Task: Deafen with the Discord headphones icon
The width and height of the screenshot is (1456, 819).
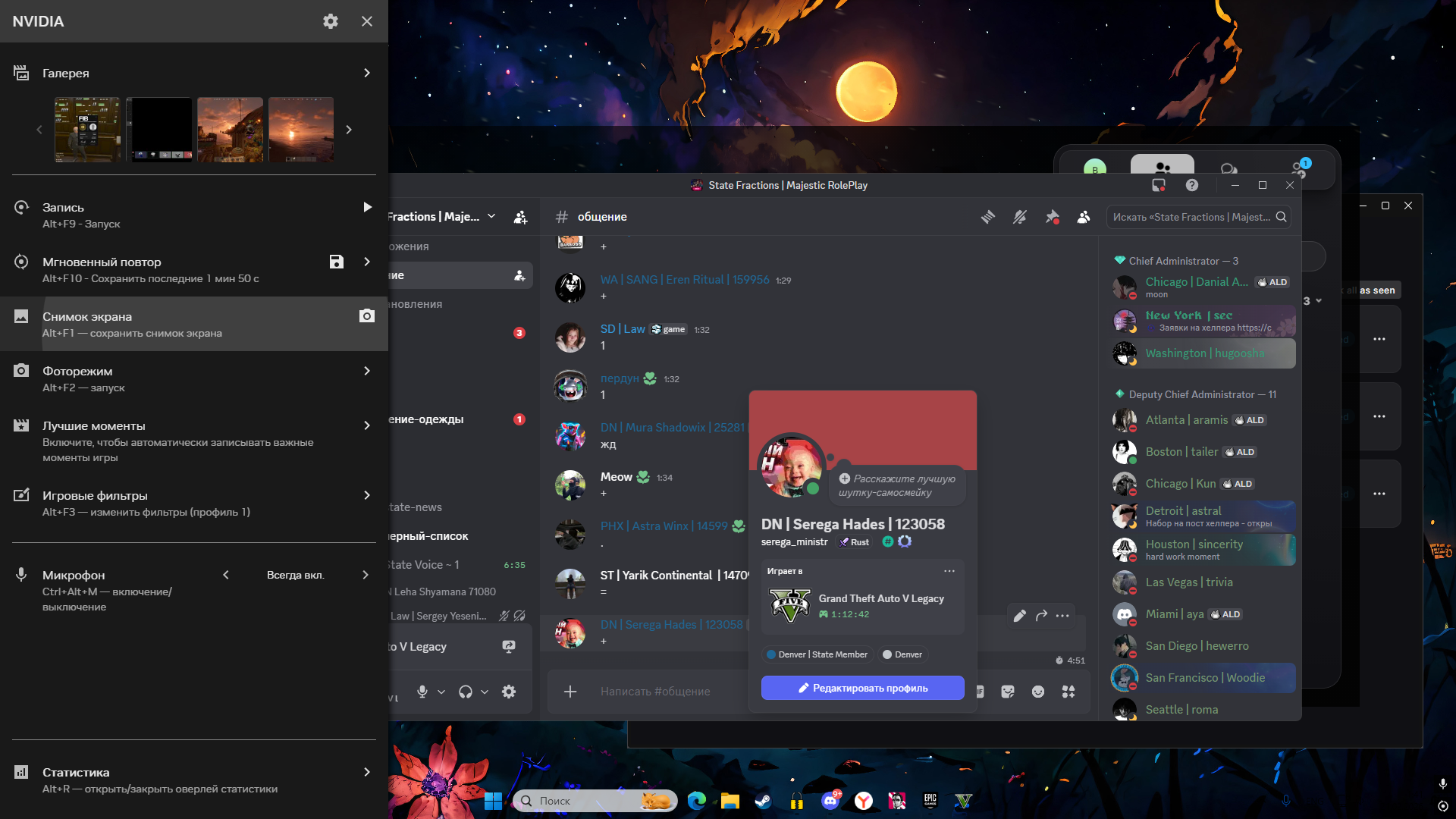Action: [466, 692]
